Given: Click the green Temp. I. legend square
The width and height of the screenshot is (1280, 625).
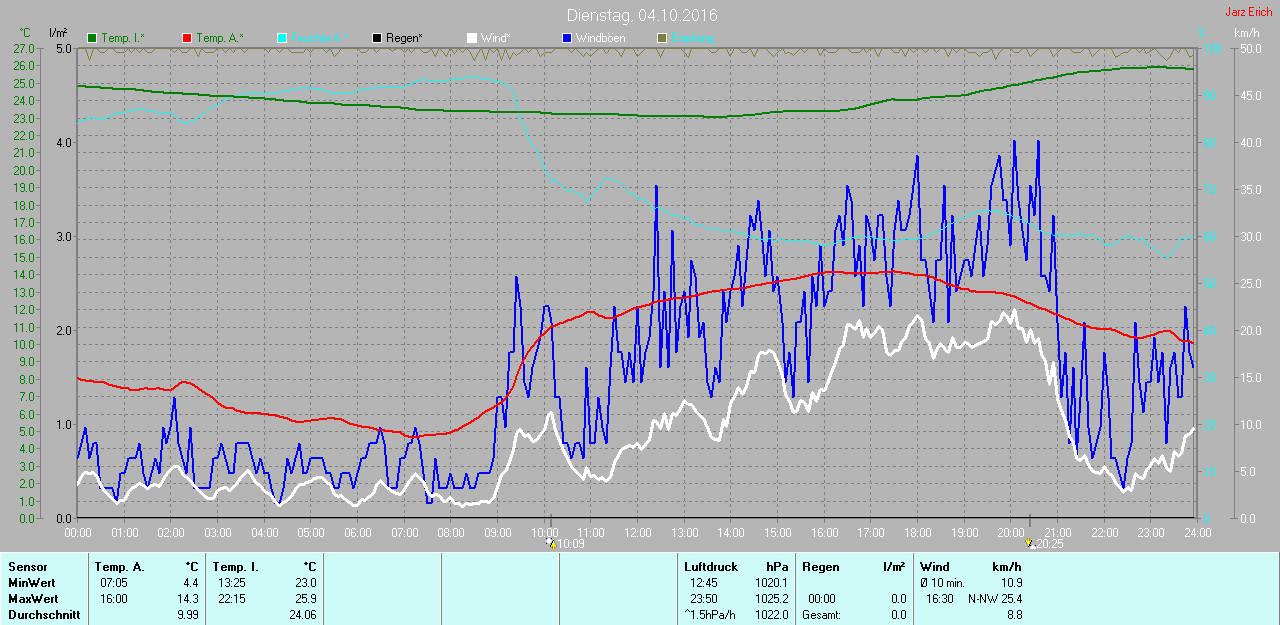Looking at the screenshot, I should tap(93, 38).
